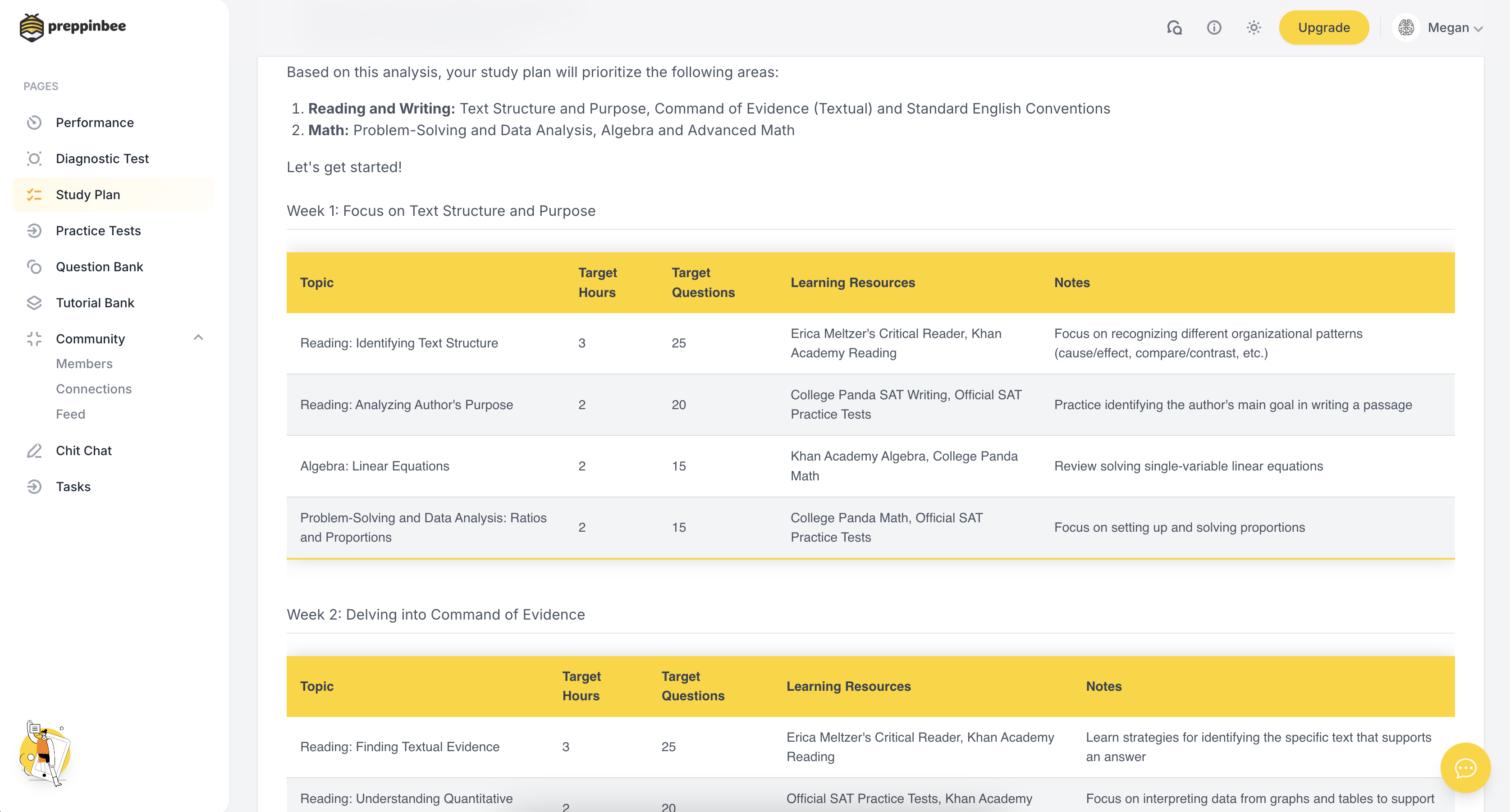Click the Performance gauge icon
The width and height of the screenshot is (1510, 812).
coord(34,123)
